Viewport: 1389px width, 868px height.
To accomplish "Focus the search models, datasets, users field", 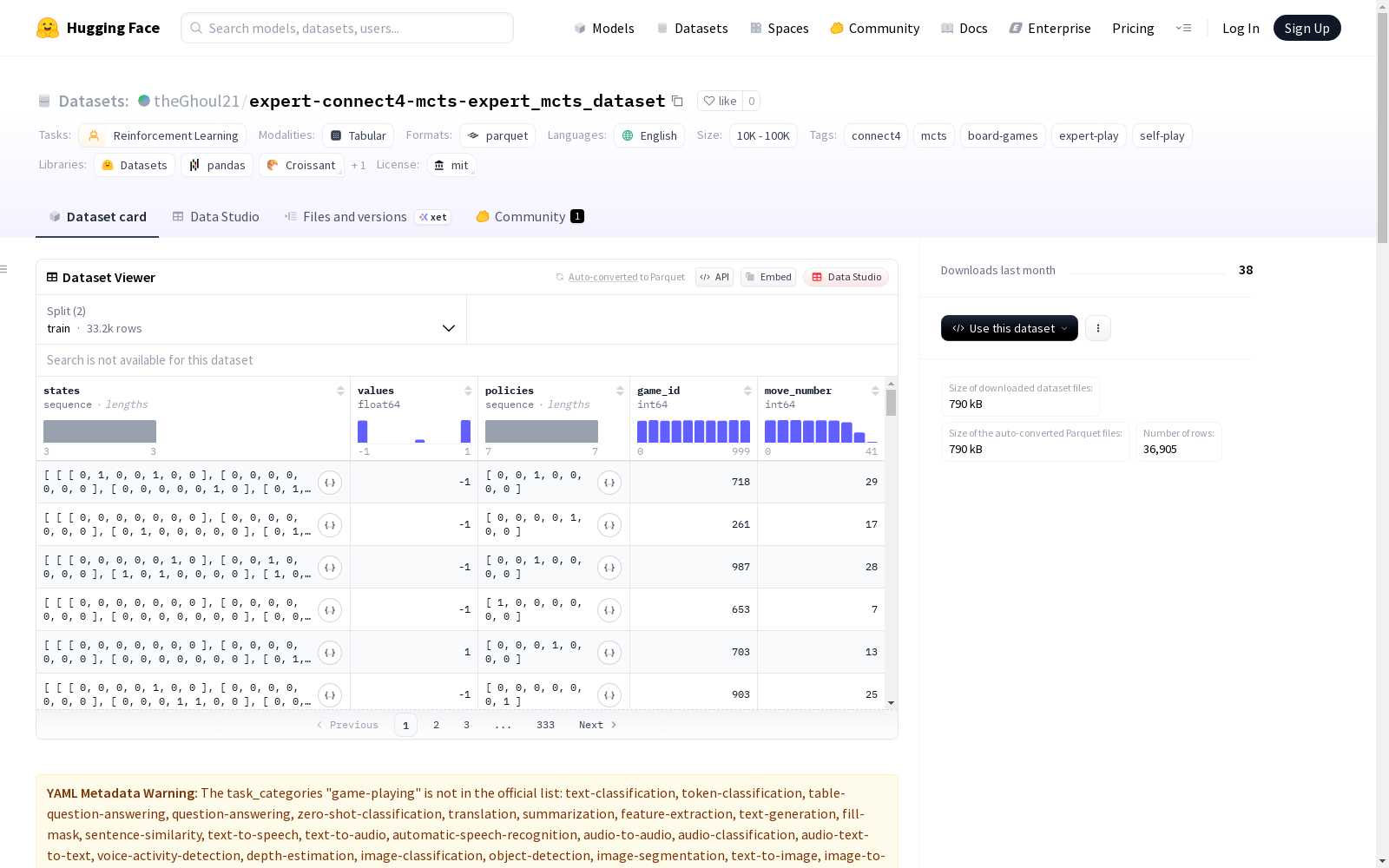I will click(x=347, y=28).
